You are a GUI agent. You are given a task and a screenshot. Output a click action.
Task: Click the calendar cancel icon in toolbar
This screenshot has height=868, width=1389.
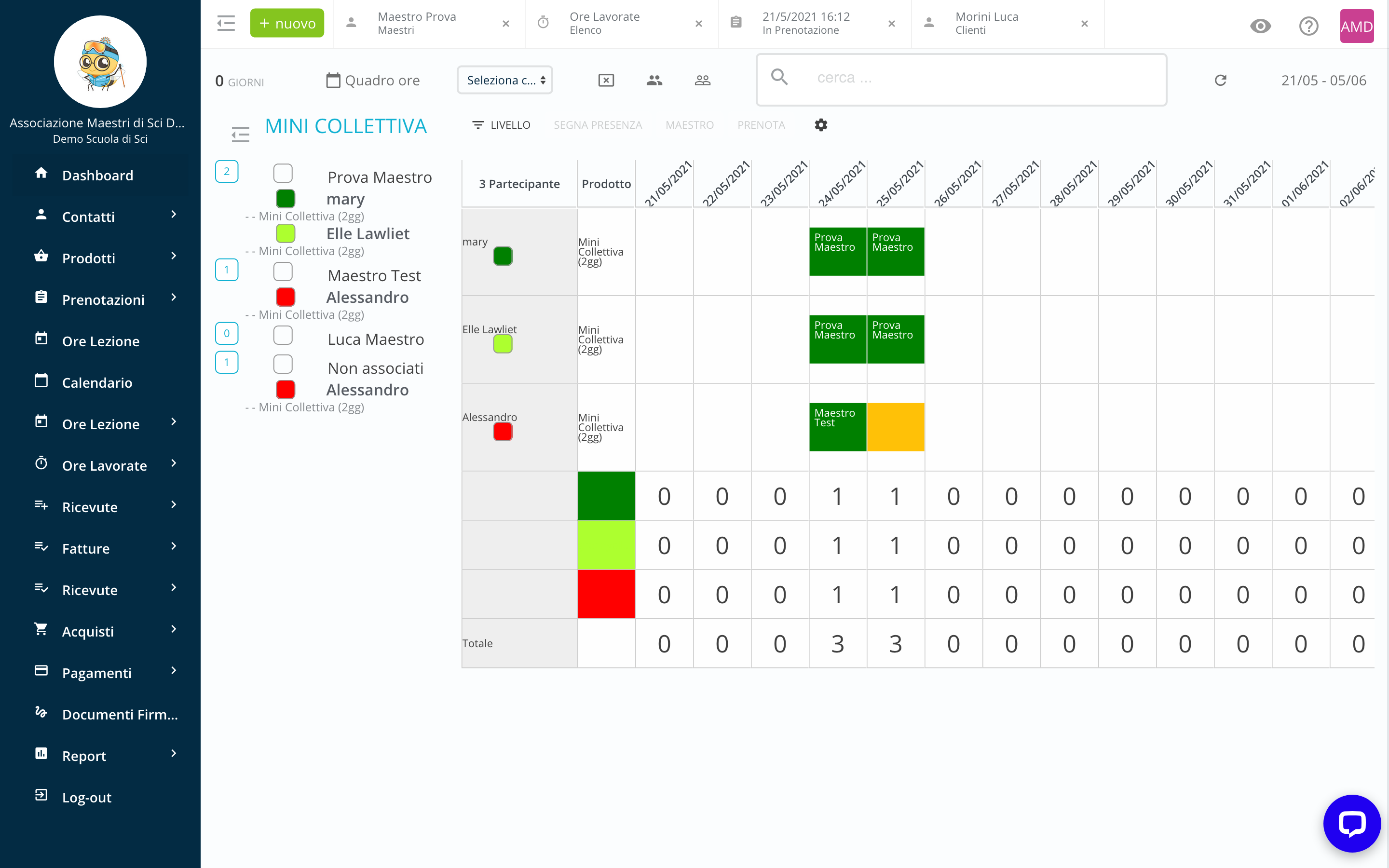(x=606, y=81)
